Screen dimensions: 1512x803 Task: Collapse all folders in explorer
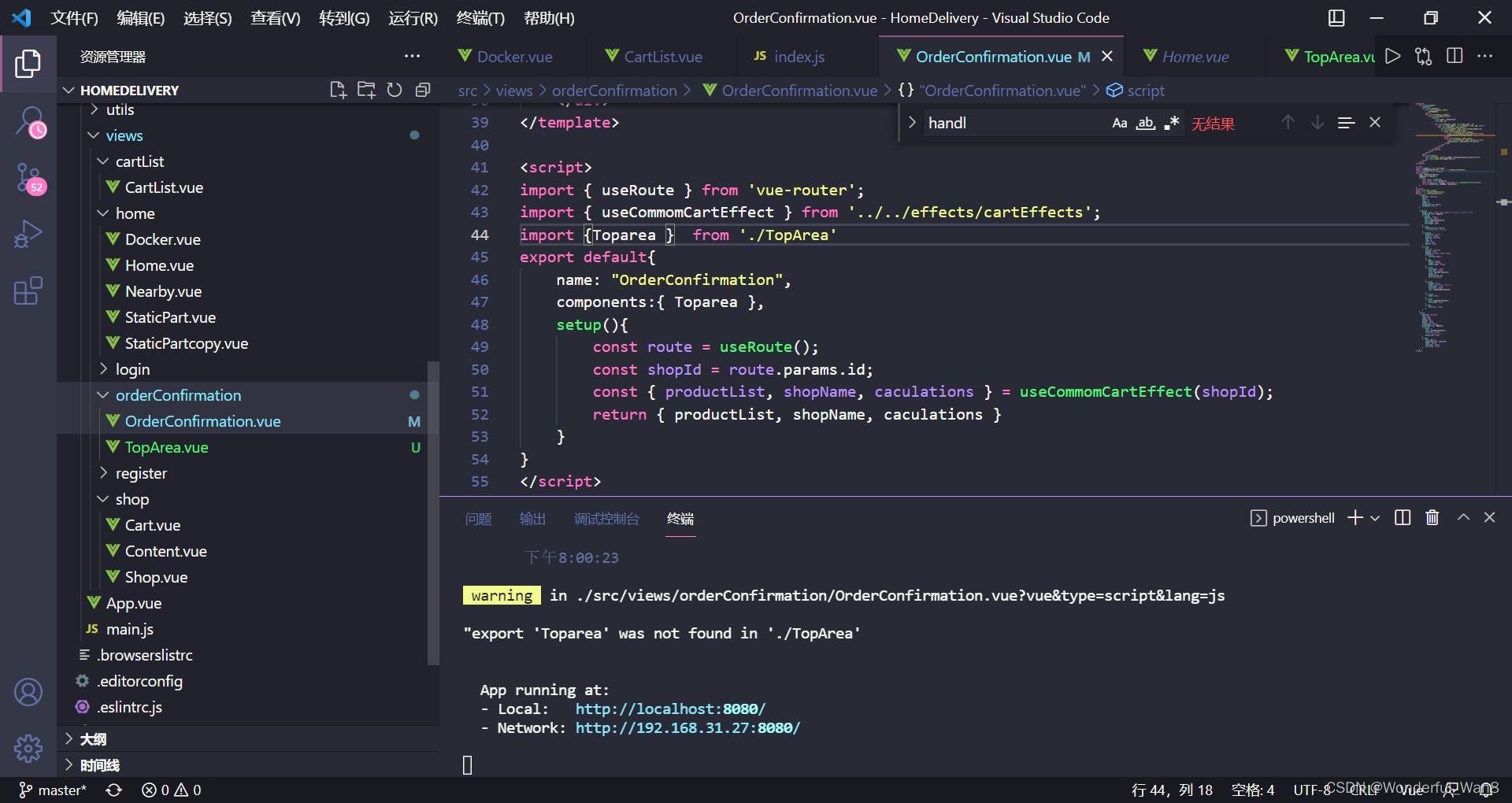pyautogui.click(x=423, y=90)
